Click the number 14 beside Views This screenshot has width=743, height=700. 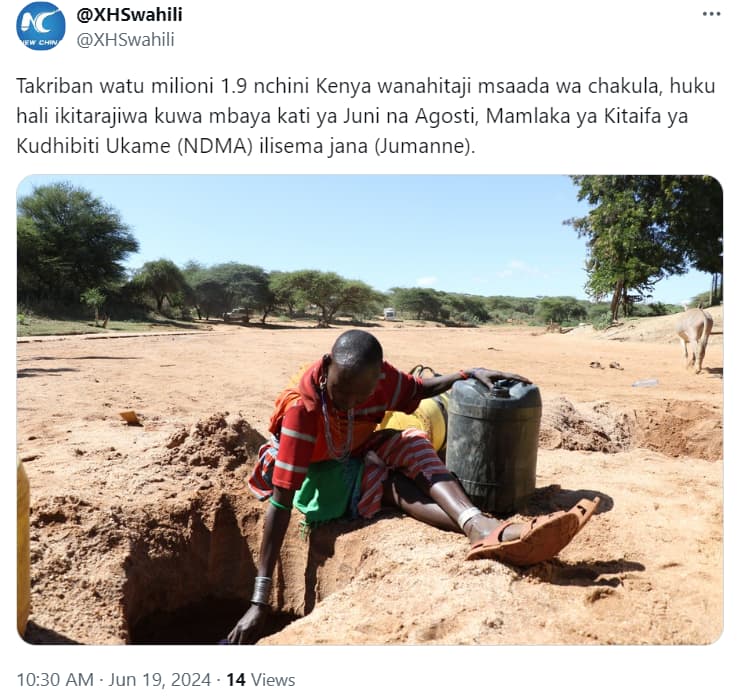tap(236, 680)
